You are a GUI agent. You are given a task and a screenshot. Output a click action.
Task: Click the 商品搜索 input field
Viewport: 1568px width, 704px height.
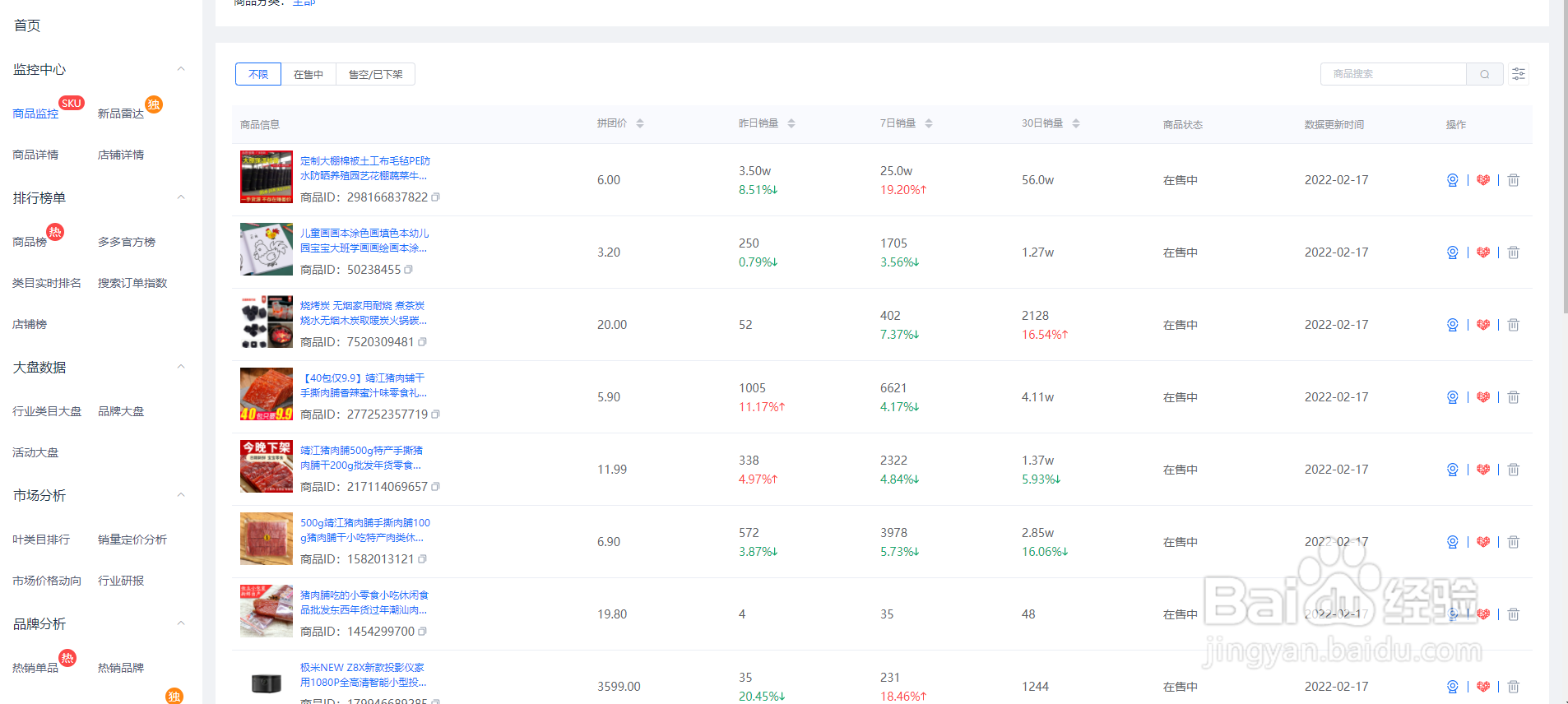[x=1394, y=74]
